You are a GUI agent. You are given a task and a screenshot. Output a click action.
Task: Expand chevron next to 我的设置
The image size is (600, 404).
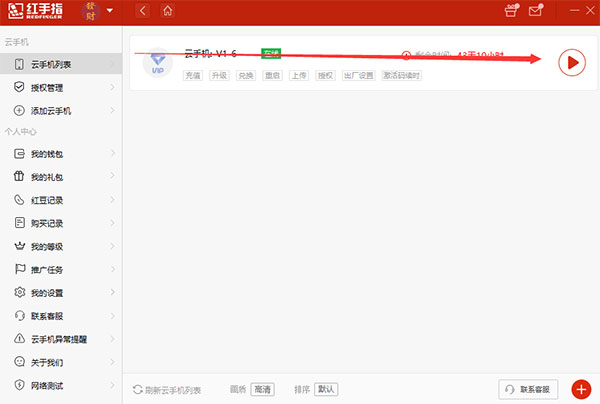coord(112,292)
